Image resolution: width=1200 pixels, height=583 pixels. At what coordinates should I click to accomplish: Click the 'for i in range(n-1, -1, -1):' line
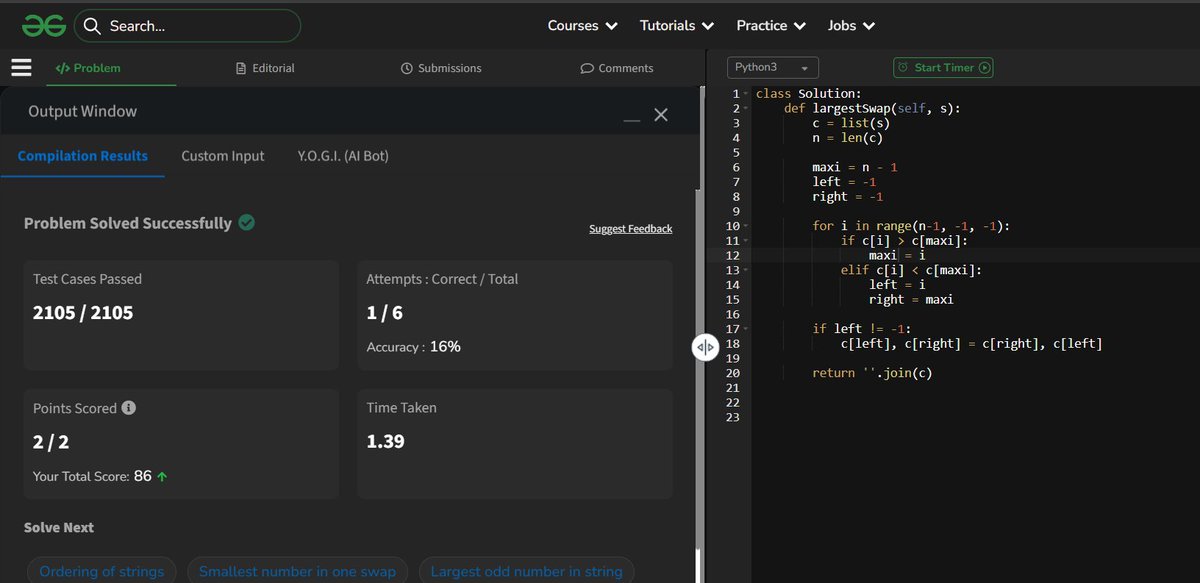911,226
